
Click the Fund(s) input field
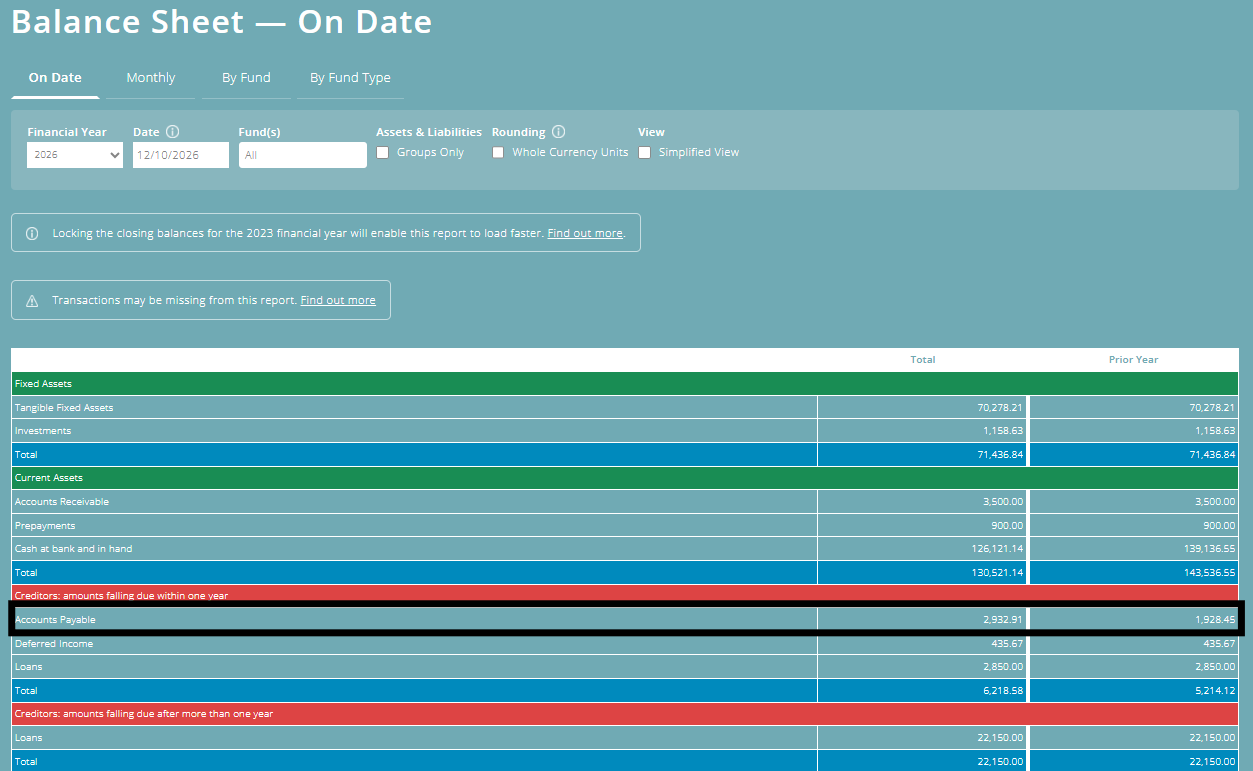click(303, 155)
